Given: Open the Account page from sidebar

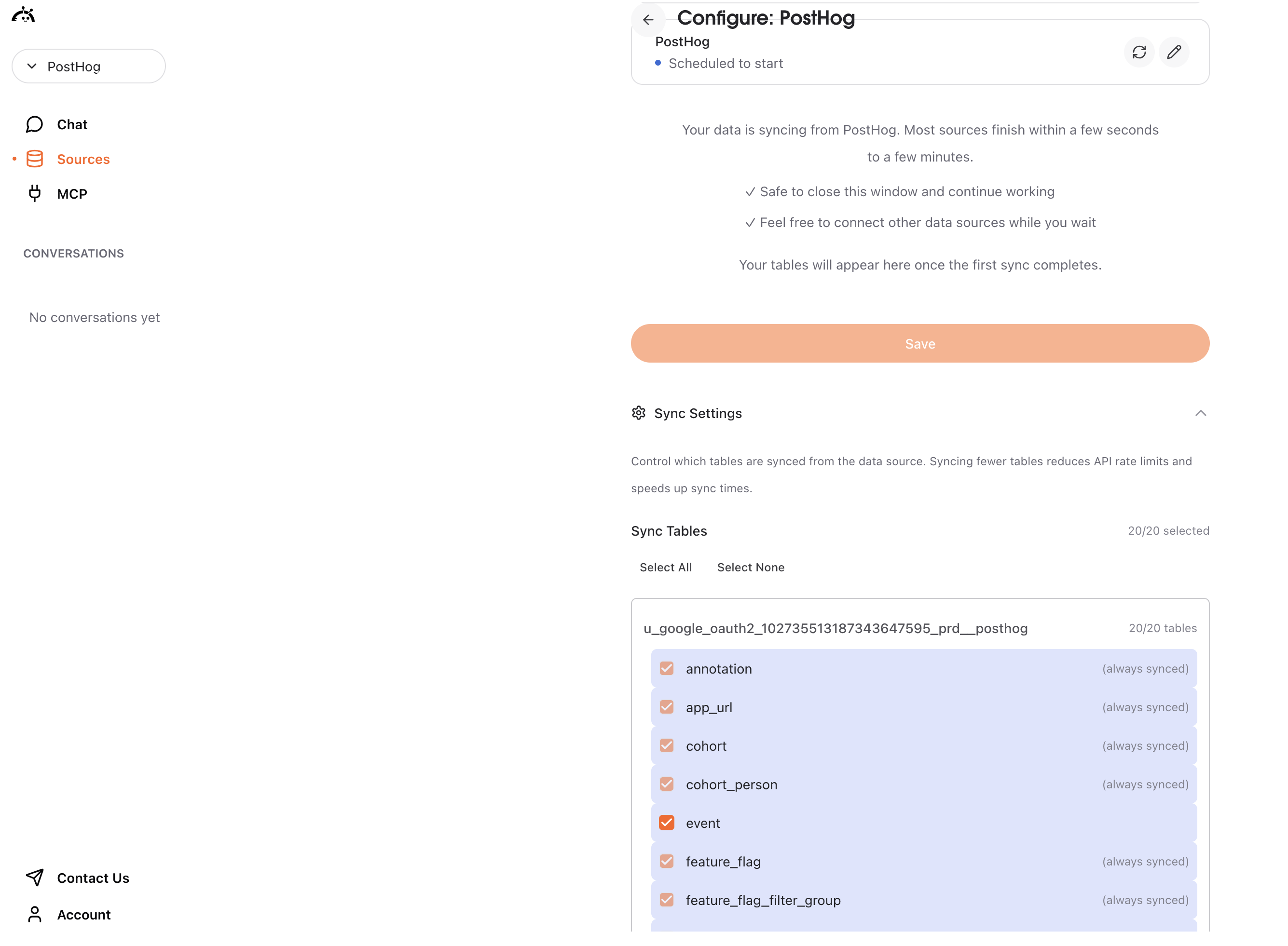Looking at the screenshot, I should pyautogui.click(x=83, y=915).
